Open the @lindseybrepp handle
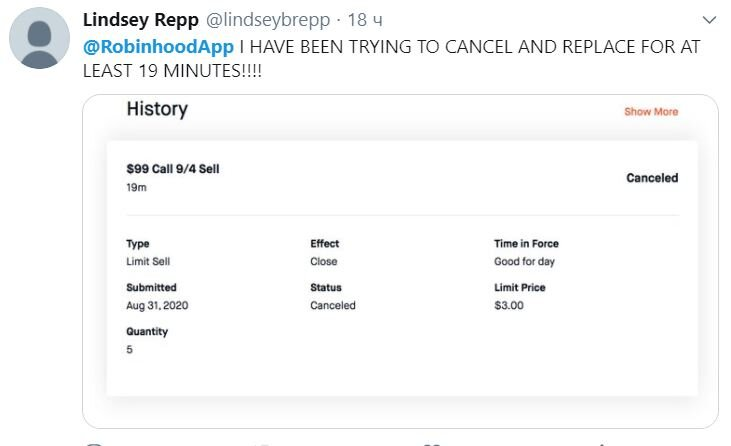Screen dimensions: 731x446 [268, 20]
